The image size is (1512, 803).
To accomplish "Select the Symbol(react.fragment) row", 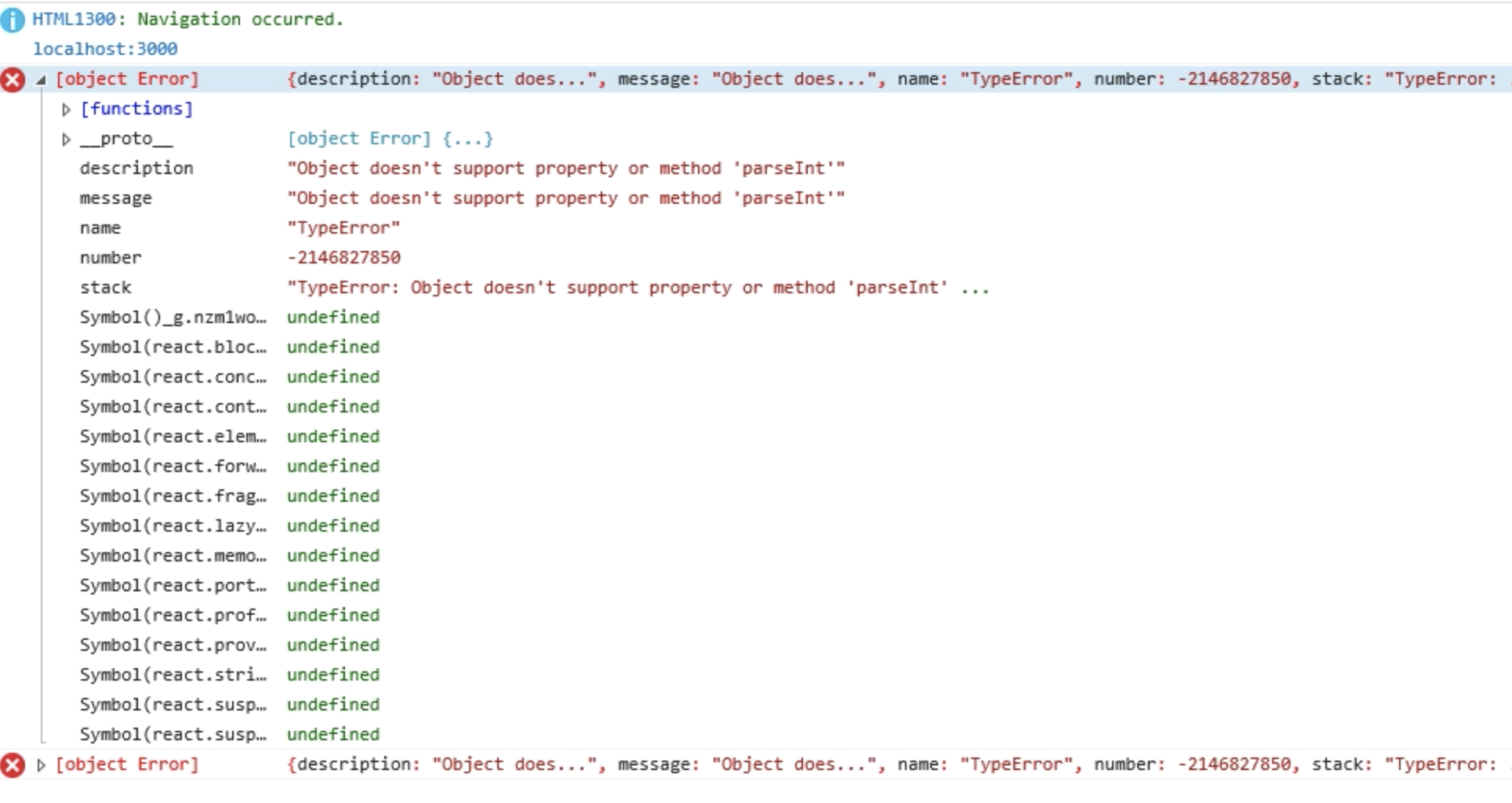I will tap(173, 496).
